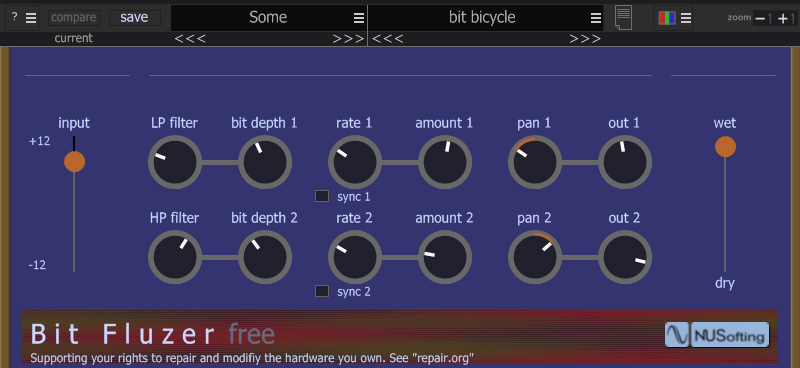The width and height of the screenshot is (800, 368).
Task: Click the current label under compare
Action: 74,38
